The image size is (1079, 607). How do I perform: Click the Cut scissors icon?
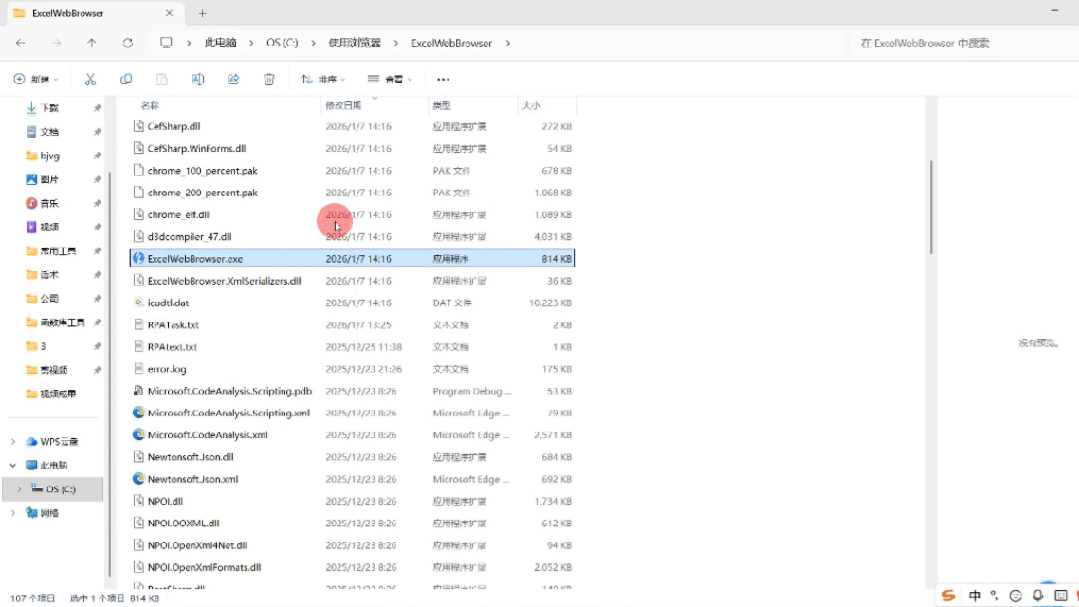90,79
